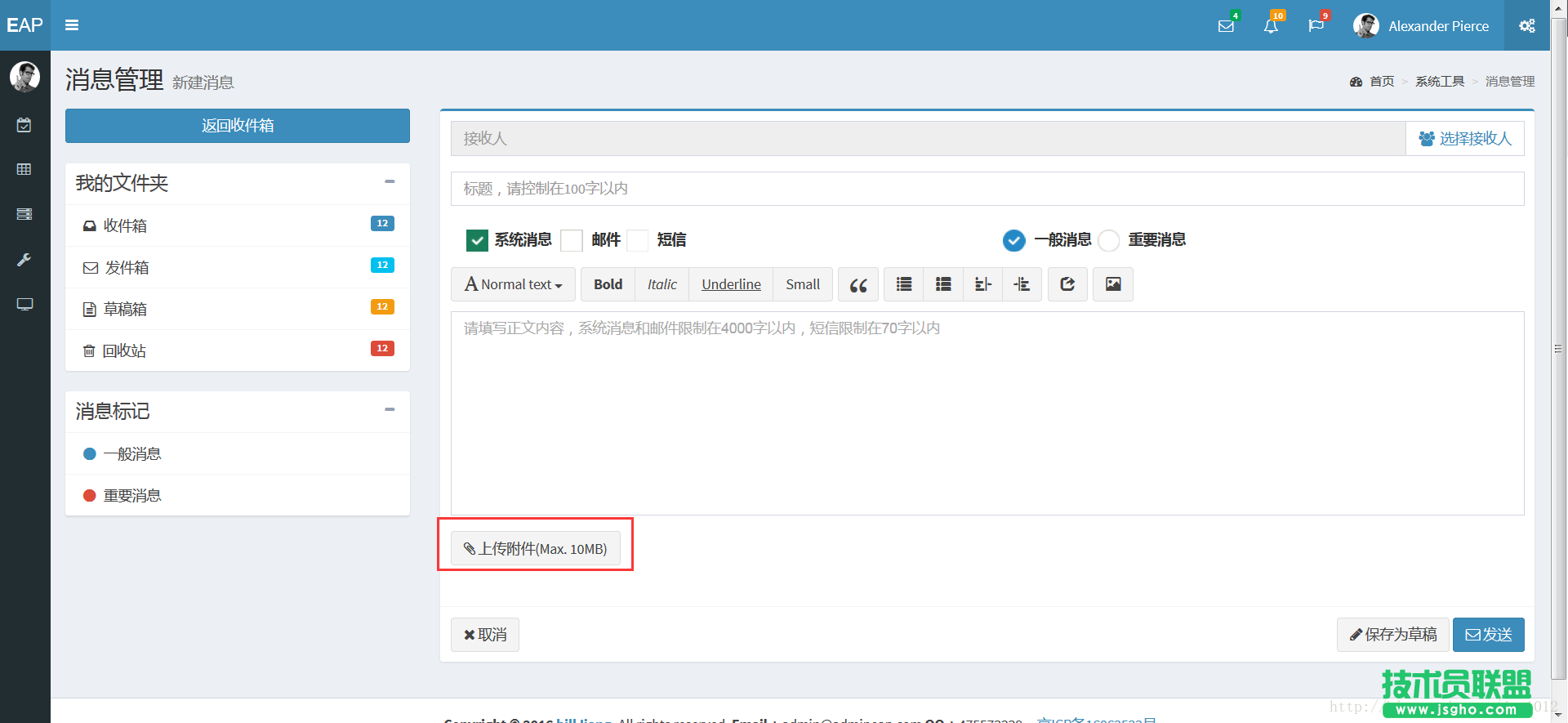
Task: Collapse the 我的文件夹 panel
Action: 390,182
